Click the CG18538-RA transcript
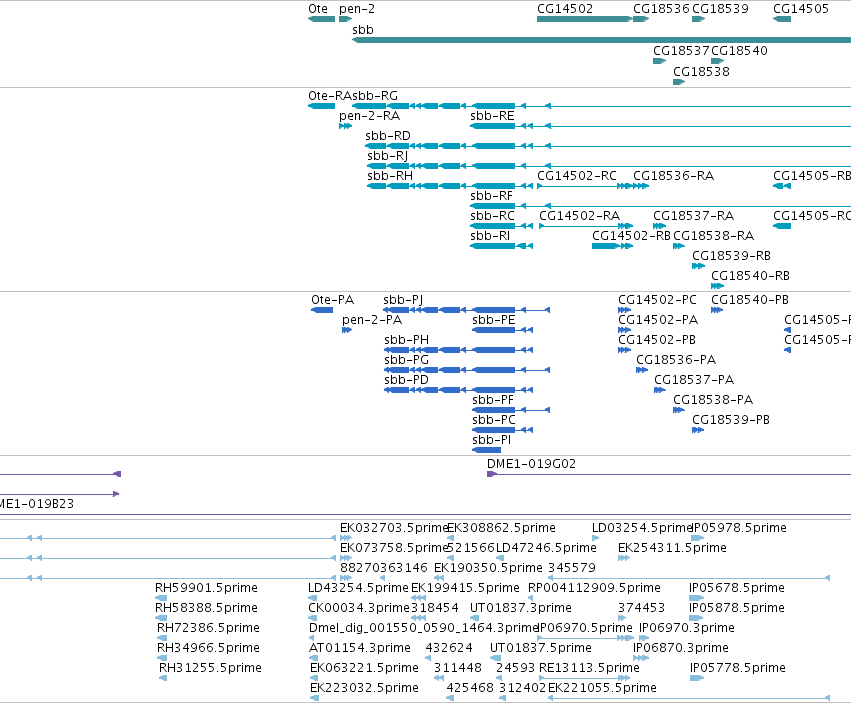The height and width of the screenshot is (703, 851). point(679,246)
